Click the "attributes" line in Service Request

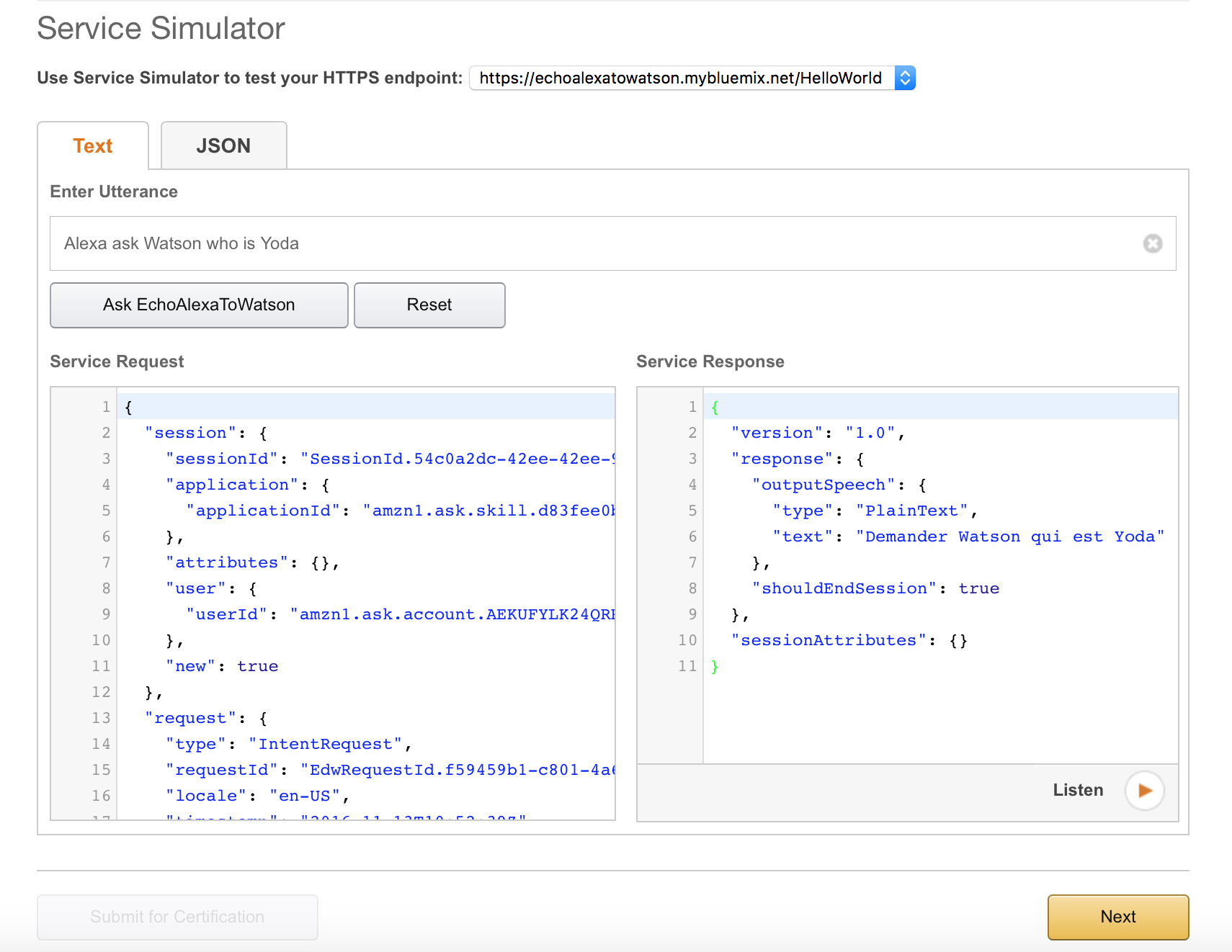pyautogui.click(x=252, y=562)
